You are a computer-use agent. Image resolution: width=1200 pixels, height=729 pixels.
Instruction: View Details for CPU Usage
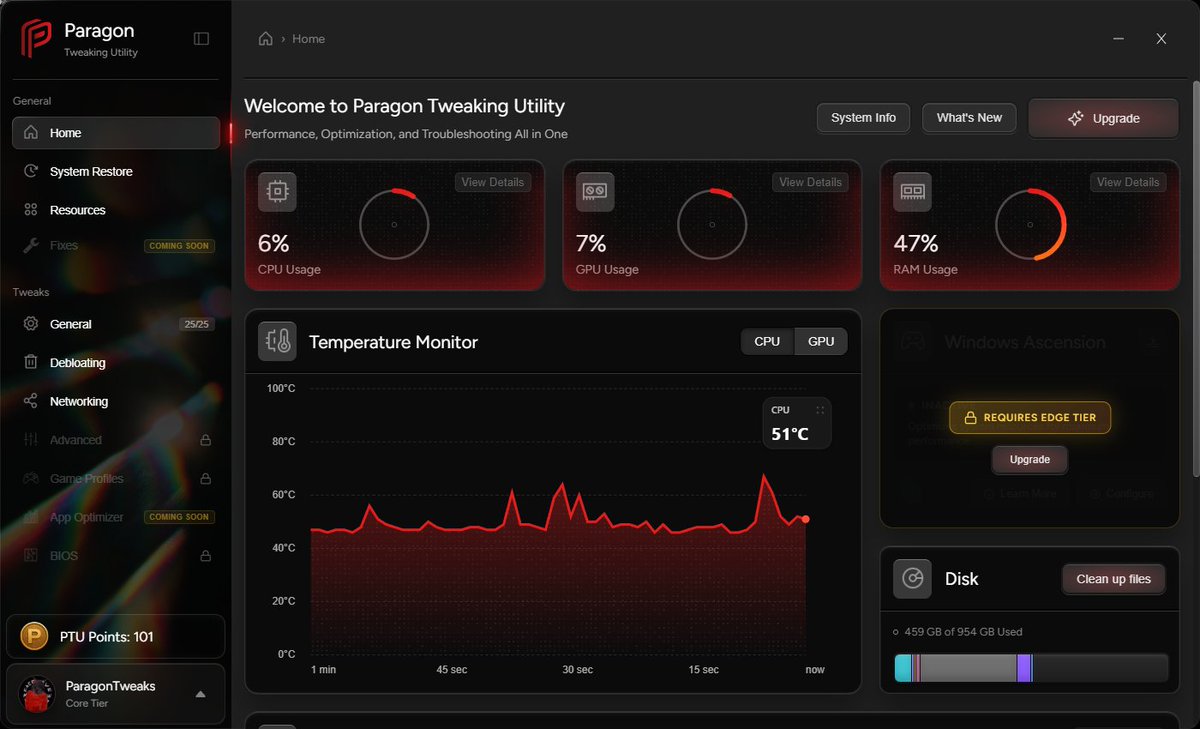click(x=493, y=182)
